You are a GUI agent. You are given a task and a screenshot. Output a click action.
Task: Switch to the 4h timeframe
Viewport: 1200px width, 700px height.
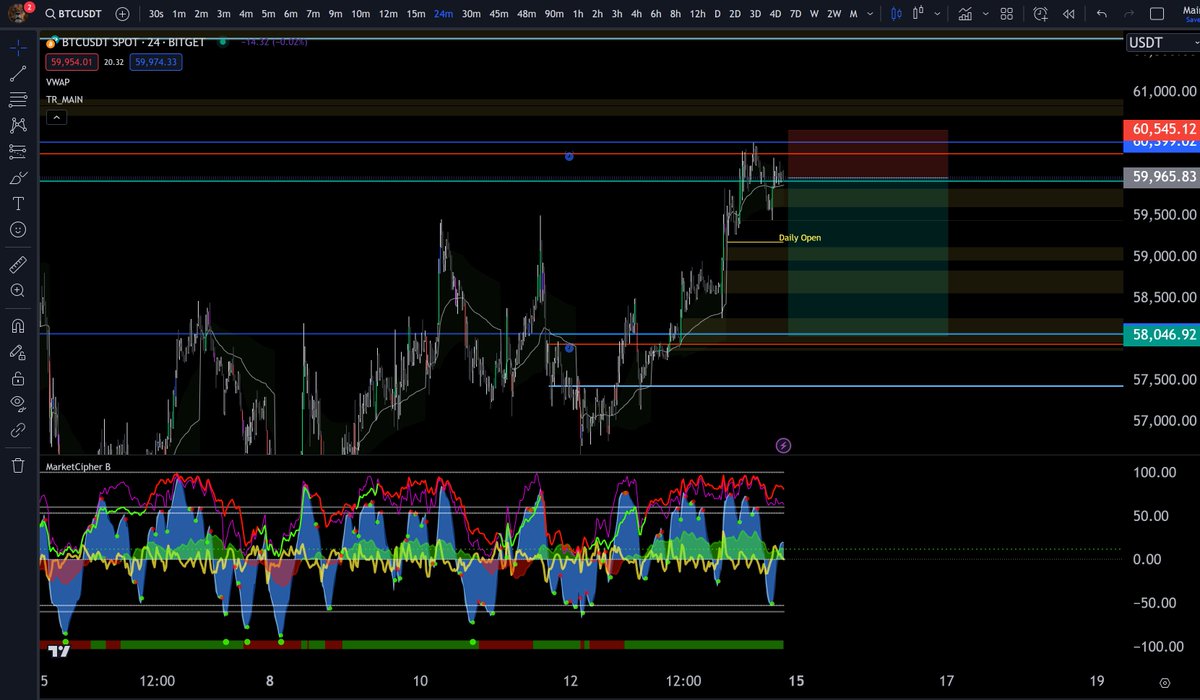coord(636,14)
